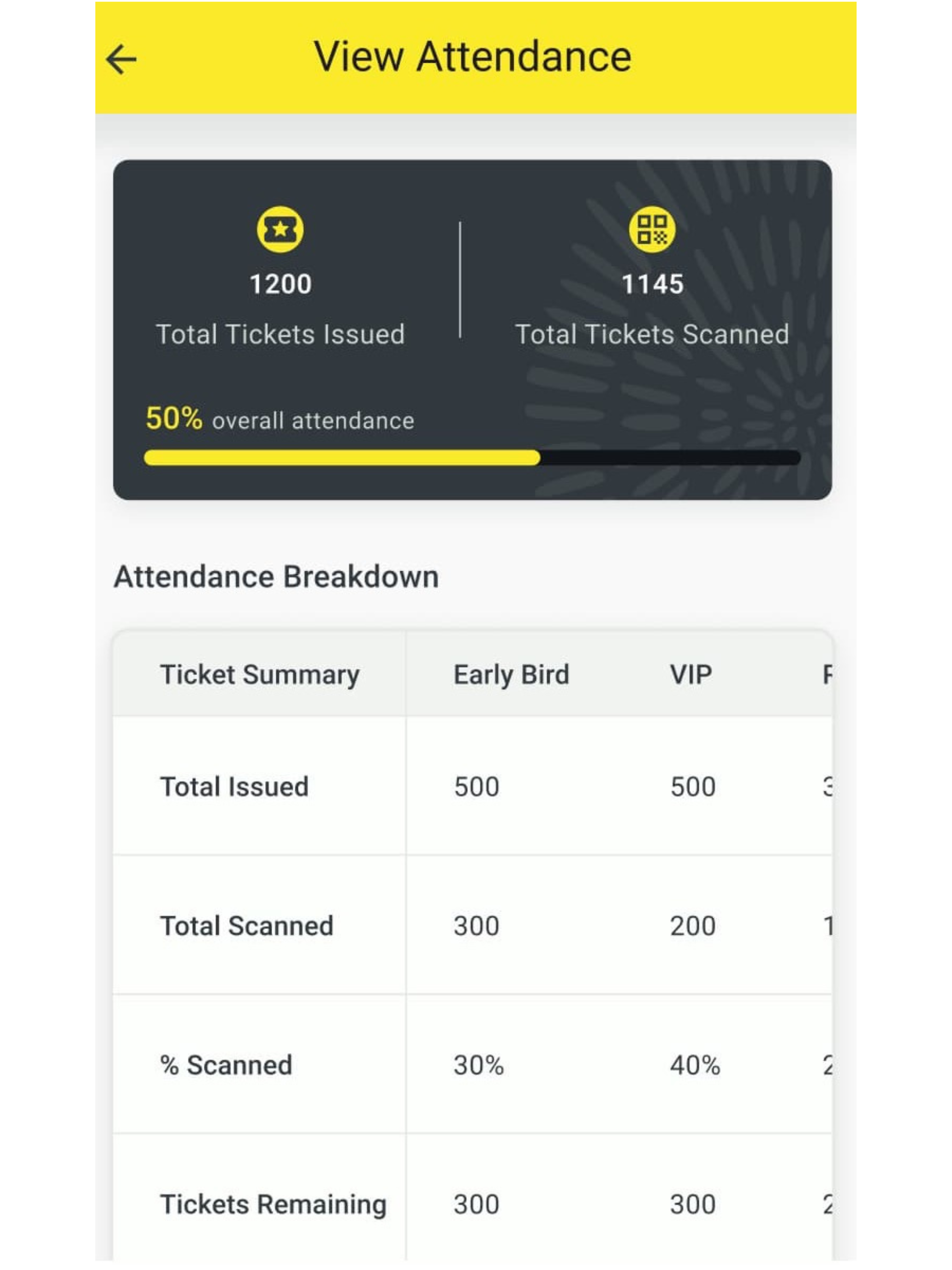Tap Early Bird total scanned value 300
952x1270 pixels.
(476, 926)
